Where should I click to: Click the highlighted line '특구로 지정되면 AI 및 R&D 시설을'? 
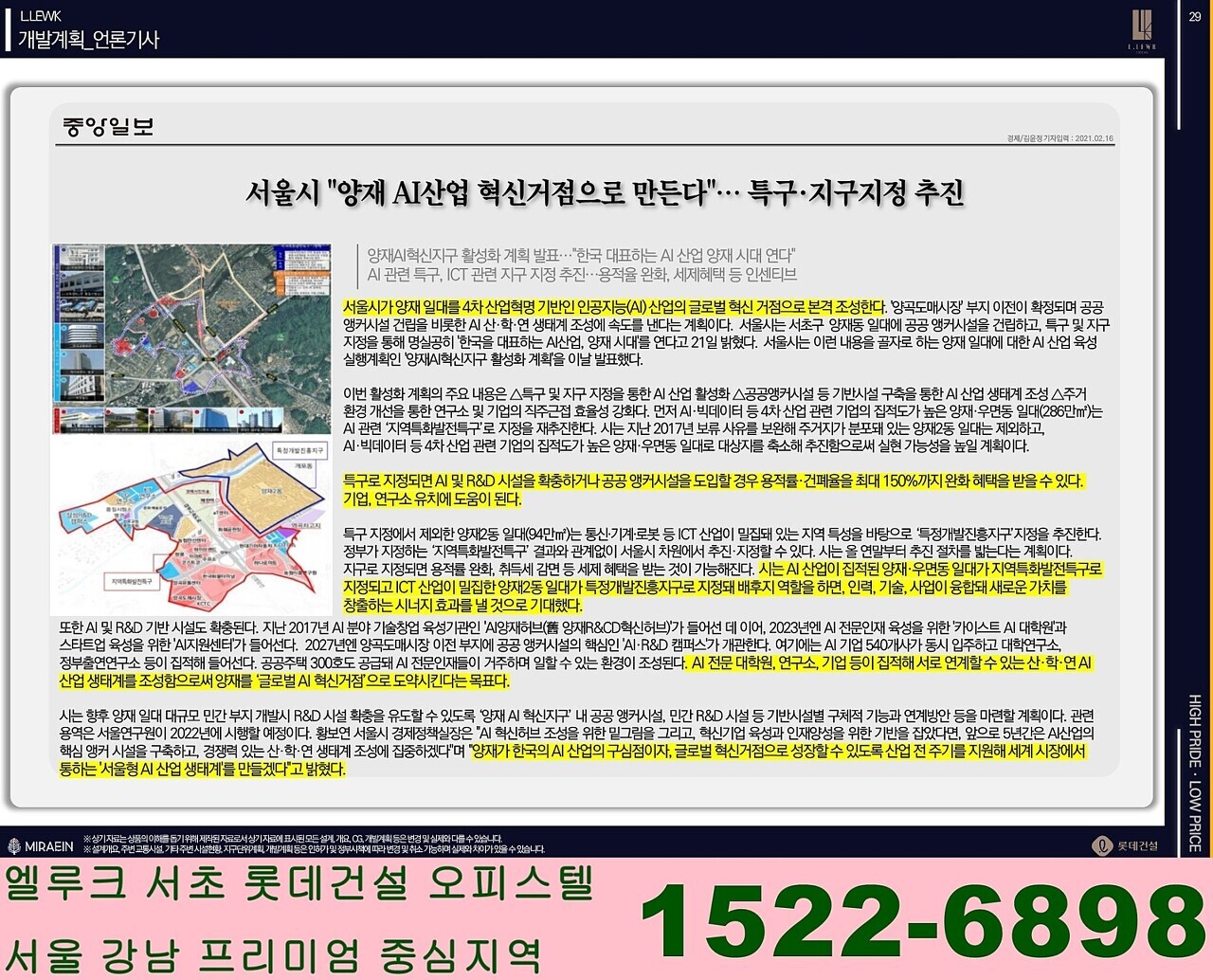coord(713,481)
